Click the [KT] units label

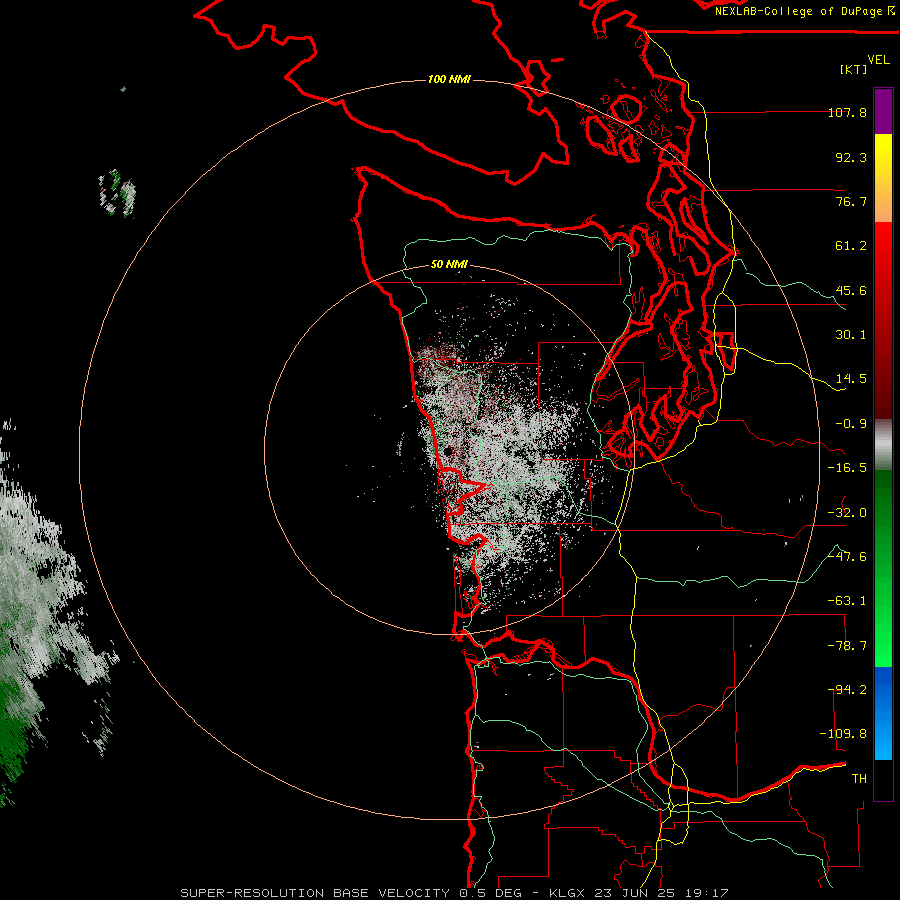(854, 69)
